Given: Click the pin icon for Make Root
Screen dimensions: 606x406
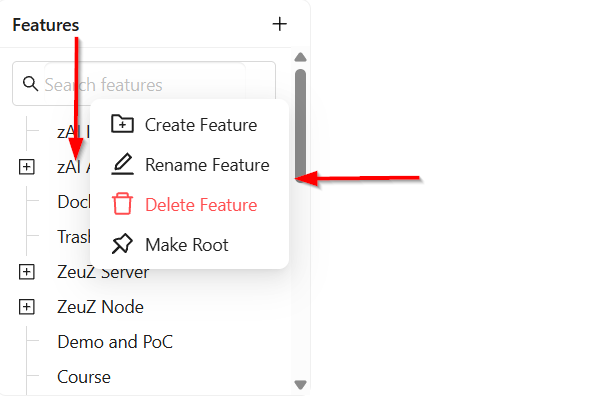Looking at the screenshot, I should tap(122, 244).
